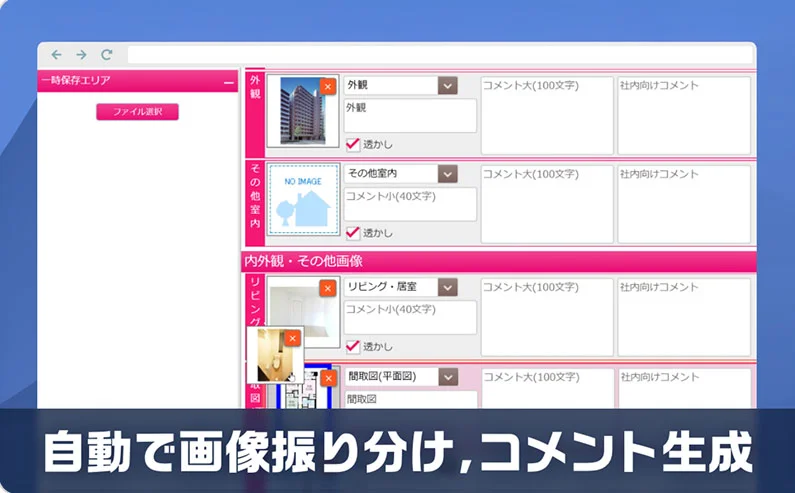Click コメント小(40文字) field in リビング row

pyautogui.click(x=410, y=318)
